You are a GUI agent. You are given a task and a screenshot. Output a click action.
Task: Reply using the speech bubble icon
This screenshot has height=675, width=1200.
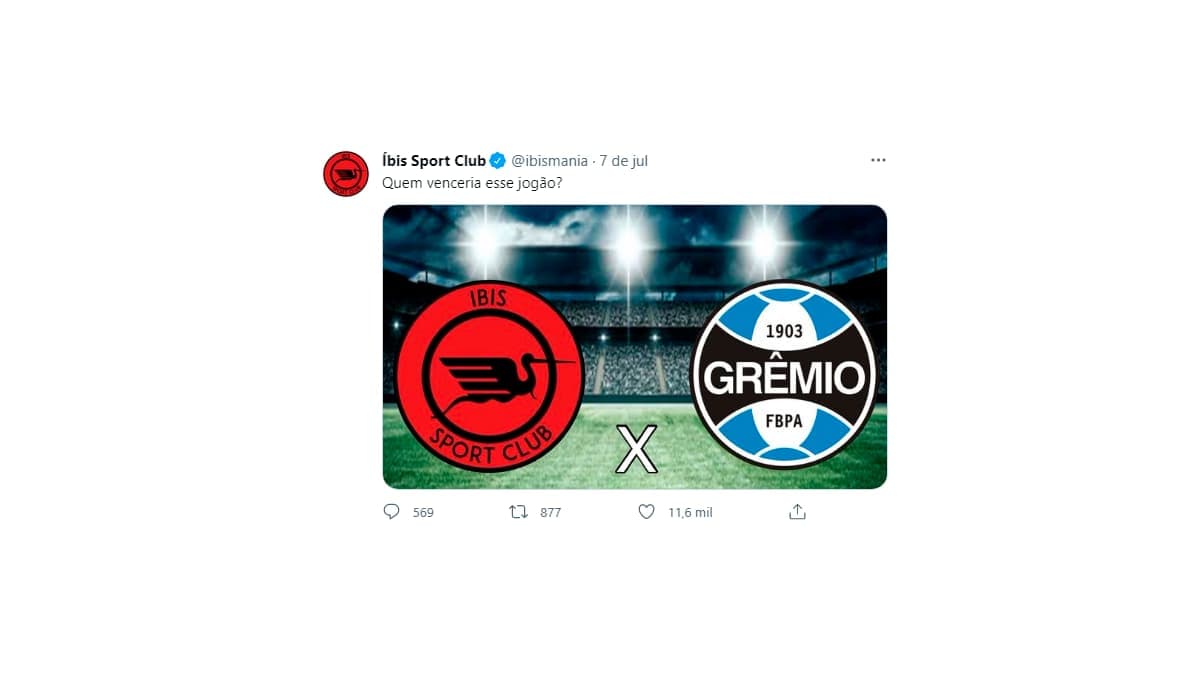[391, 511]
